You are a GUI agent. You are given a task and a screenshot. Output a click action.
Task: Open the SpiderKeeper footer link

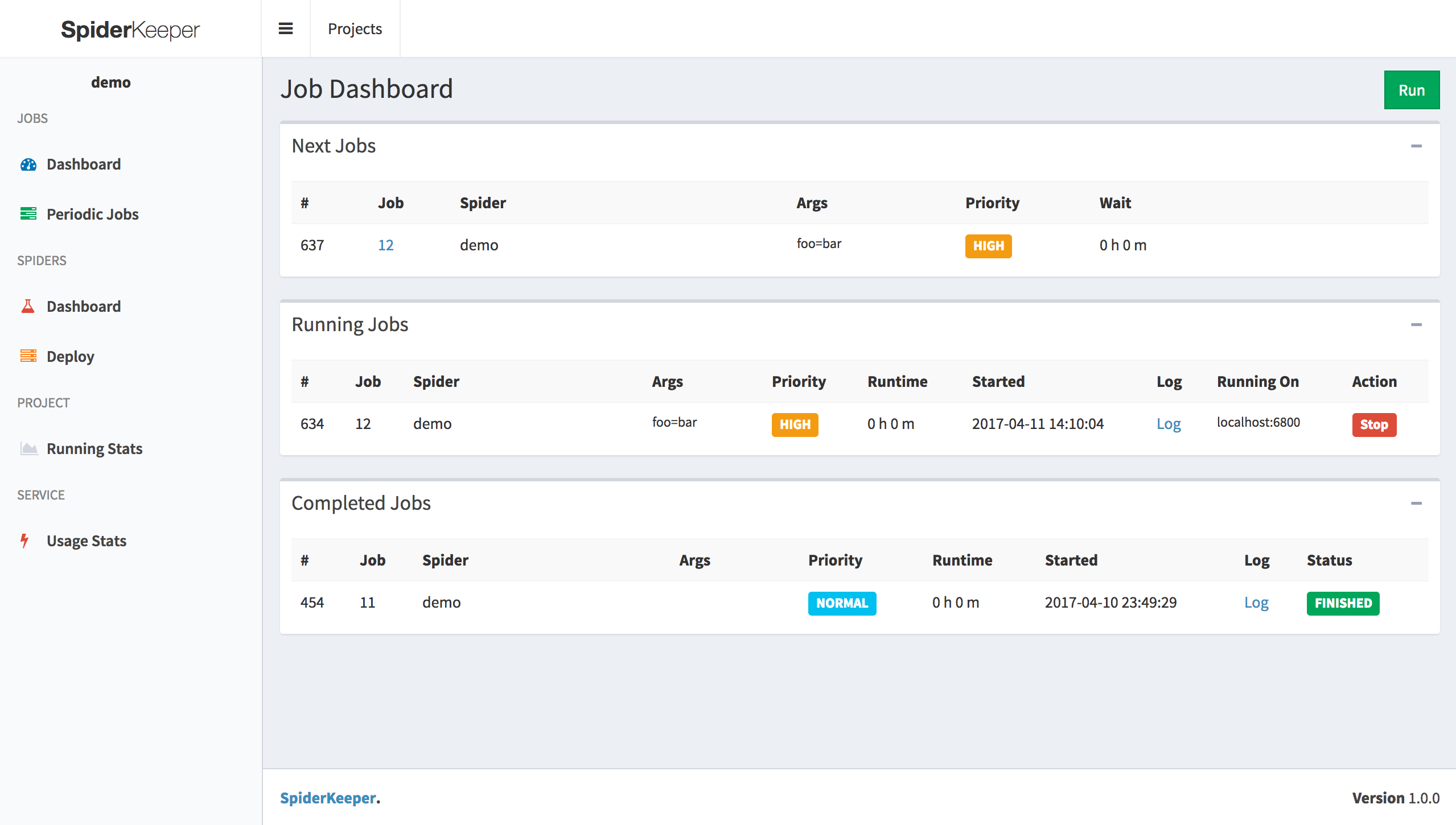pos(327,798)
